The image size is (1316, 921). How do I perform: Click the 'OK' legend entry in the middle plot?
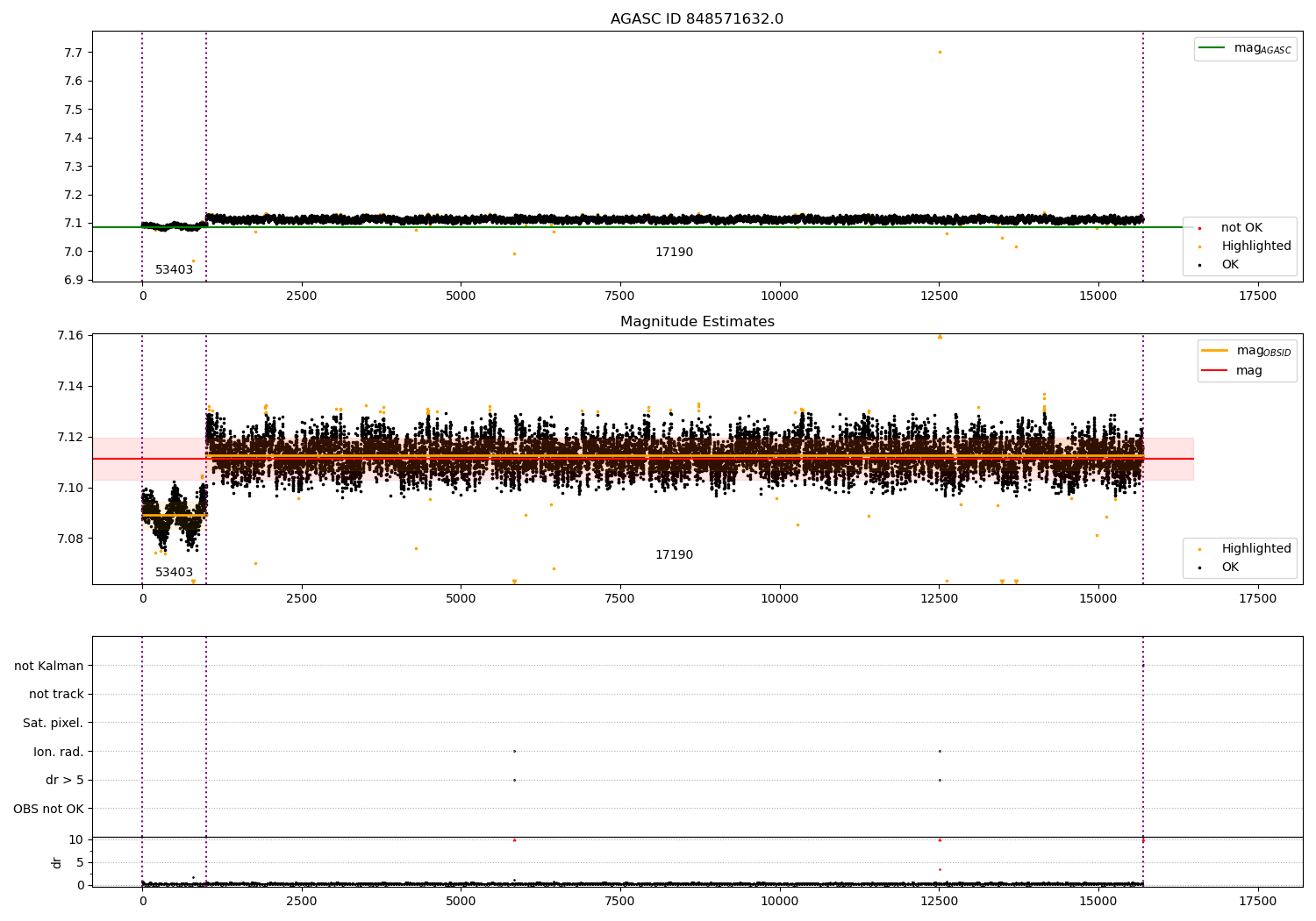pos(1230,568)
